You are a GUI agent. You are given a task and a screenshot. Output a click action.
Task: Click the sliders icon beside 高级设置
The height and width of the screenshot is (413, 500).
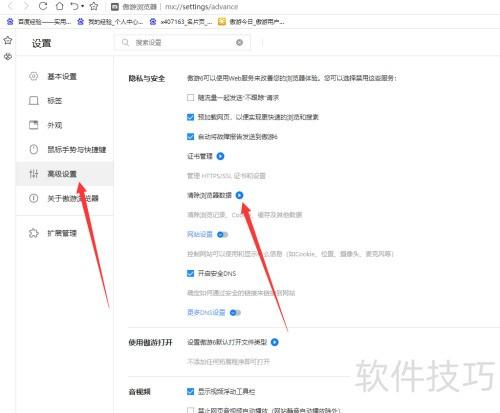pos(34,174)
